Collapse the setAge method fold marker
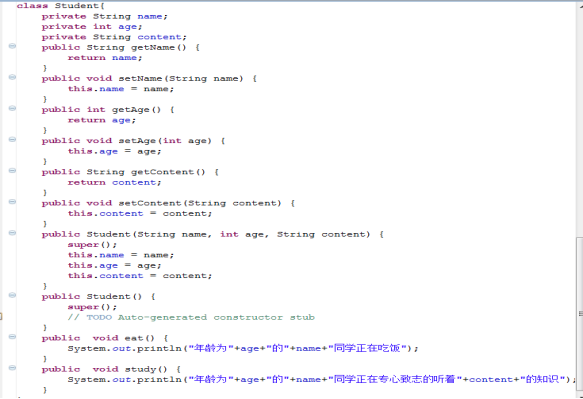Image resolution: width=583 pixels, height=399 pixels. click(x=12, y=139)
